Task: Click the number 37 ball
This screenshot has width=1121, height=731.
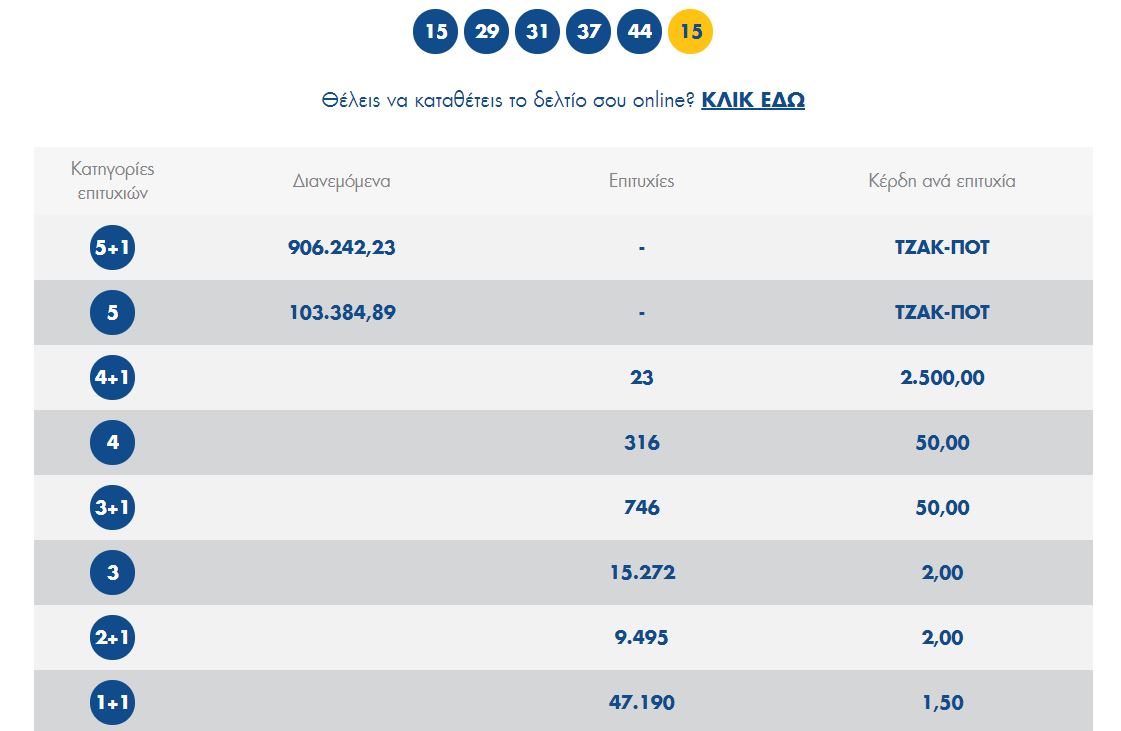Action: [589, 32]
